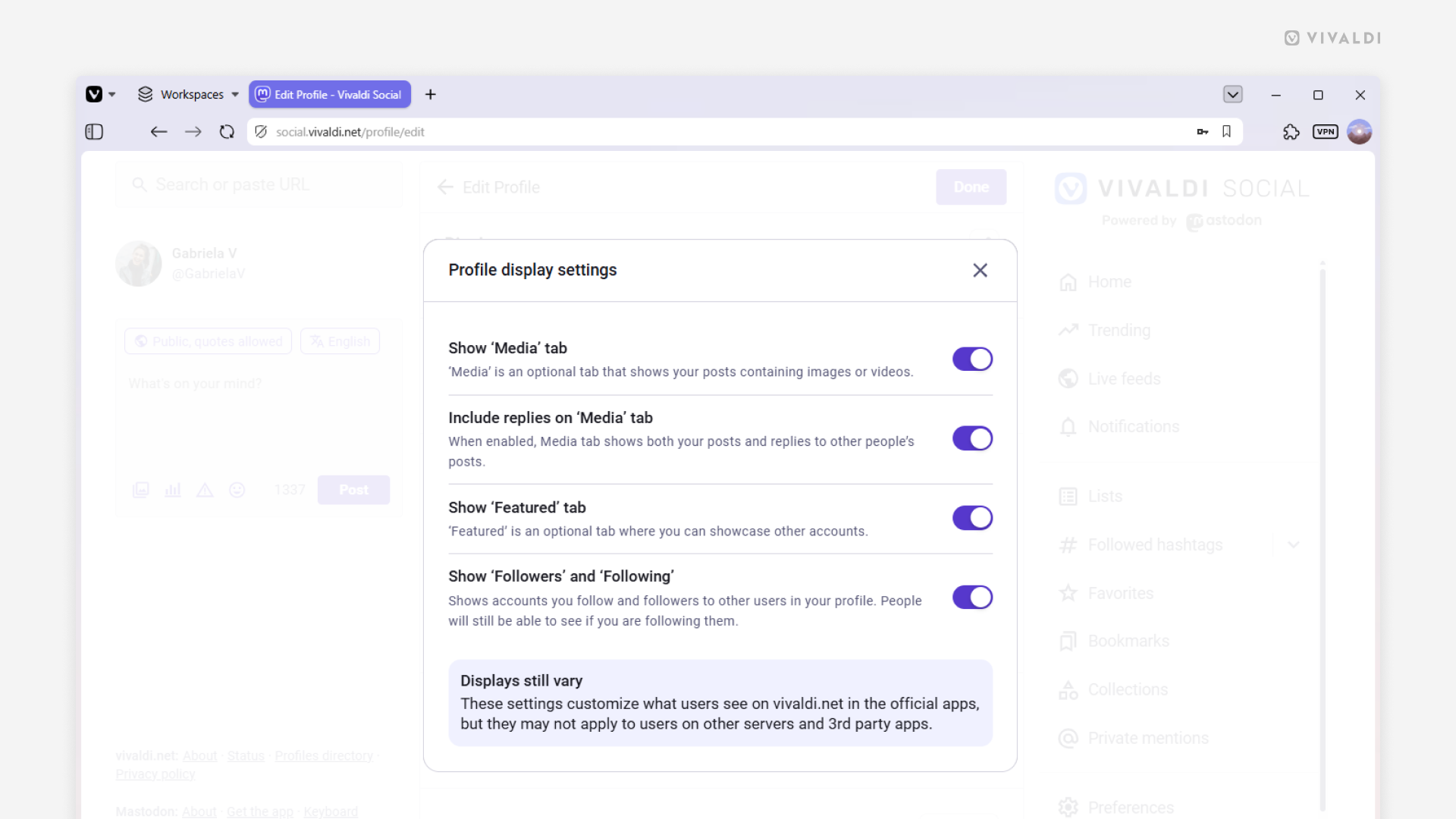1456x819 pixels.
Task: Go forward in history
Action: [x=193, y=132]
